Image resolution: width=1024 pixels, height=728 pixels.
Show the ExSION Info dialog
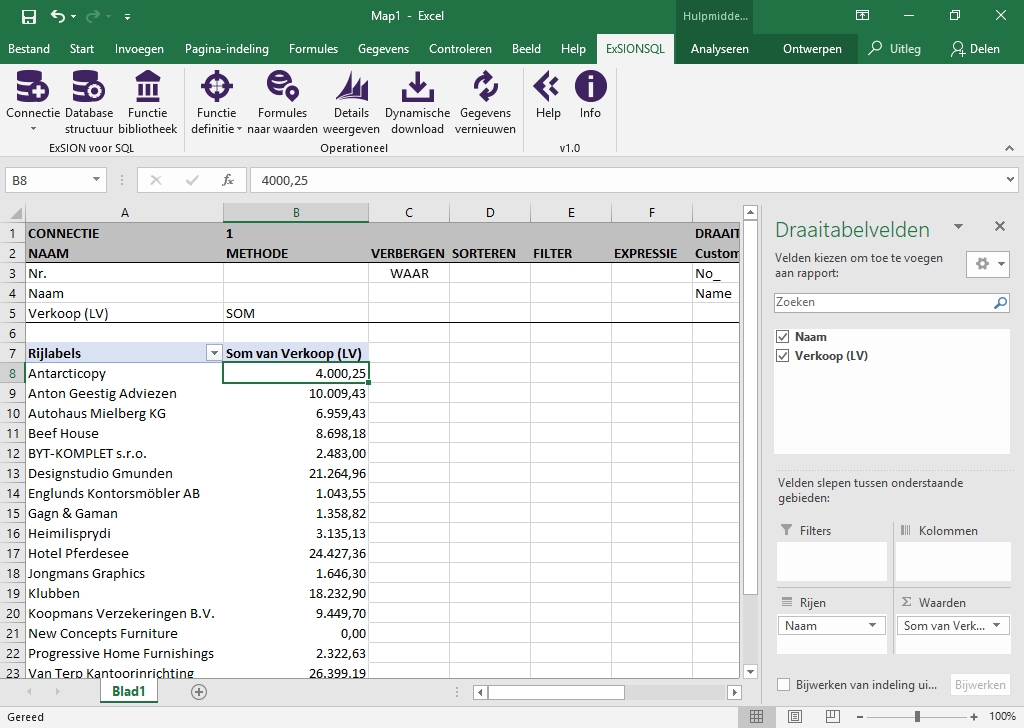tap(590, 95)
